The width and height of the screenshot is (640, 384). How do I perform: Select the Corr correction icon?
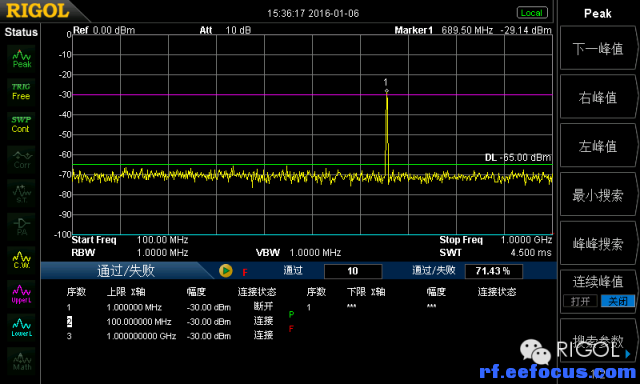[x=21, y=159]
